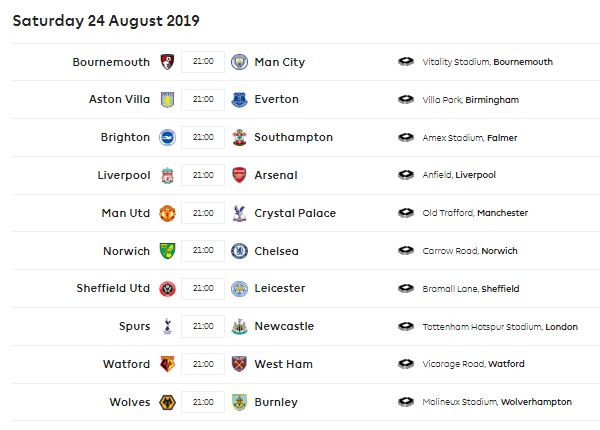This screenshot has height=430, width=600.
Task: Click the Bournemouth club crest
Action: click(167, 62)
